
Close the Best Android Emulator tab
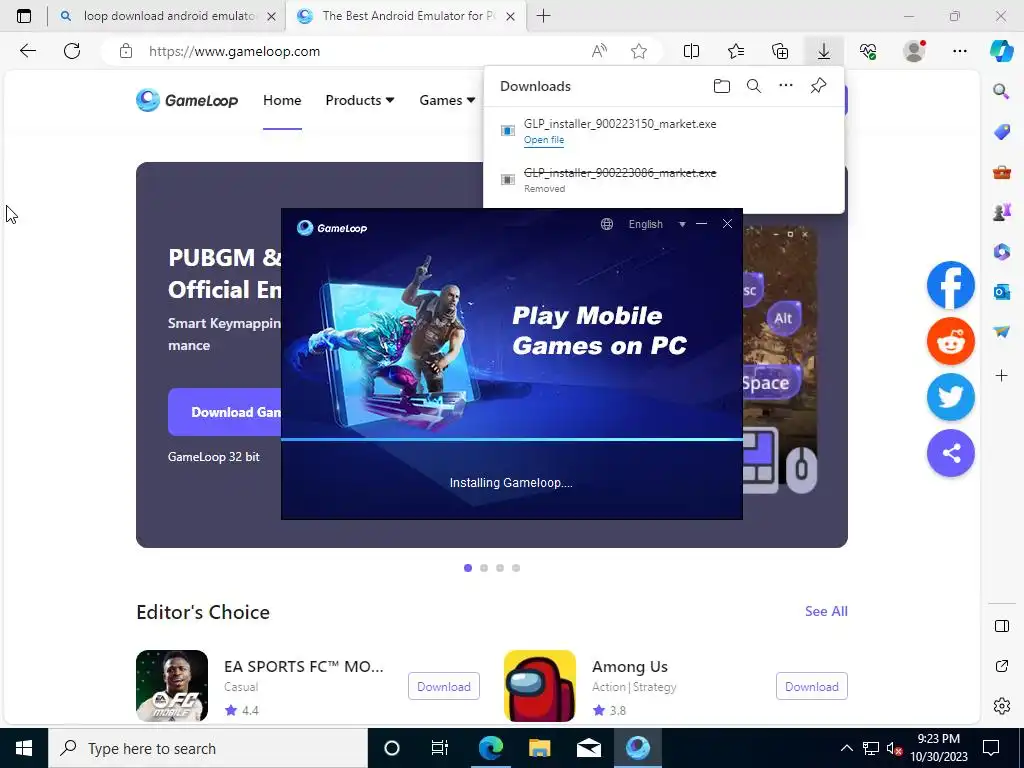tap(511, 16)
